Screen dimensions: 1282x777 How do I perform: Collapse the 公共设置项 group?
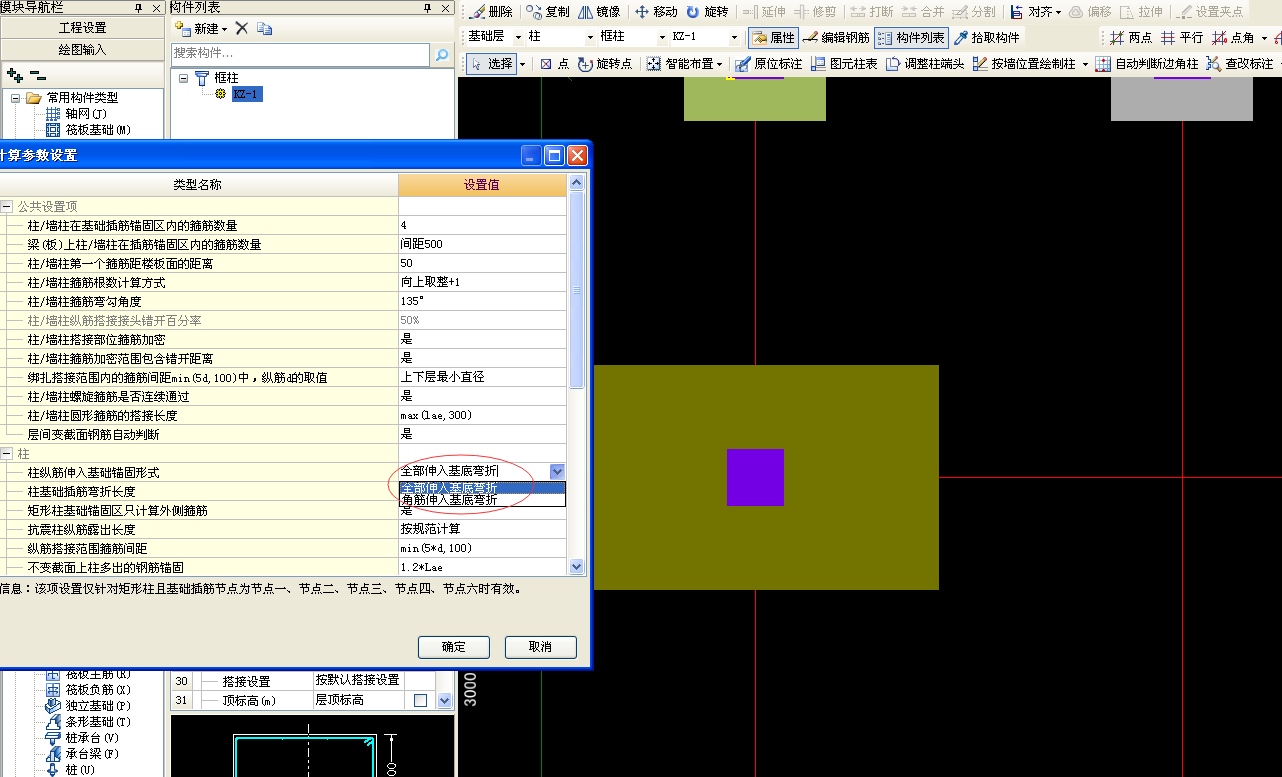point(7,207)
